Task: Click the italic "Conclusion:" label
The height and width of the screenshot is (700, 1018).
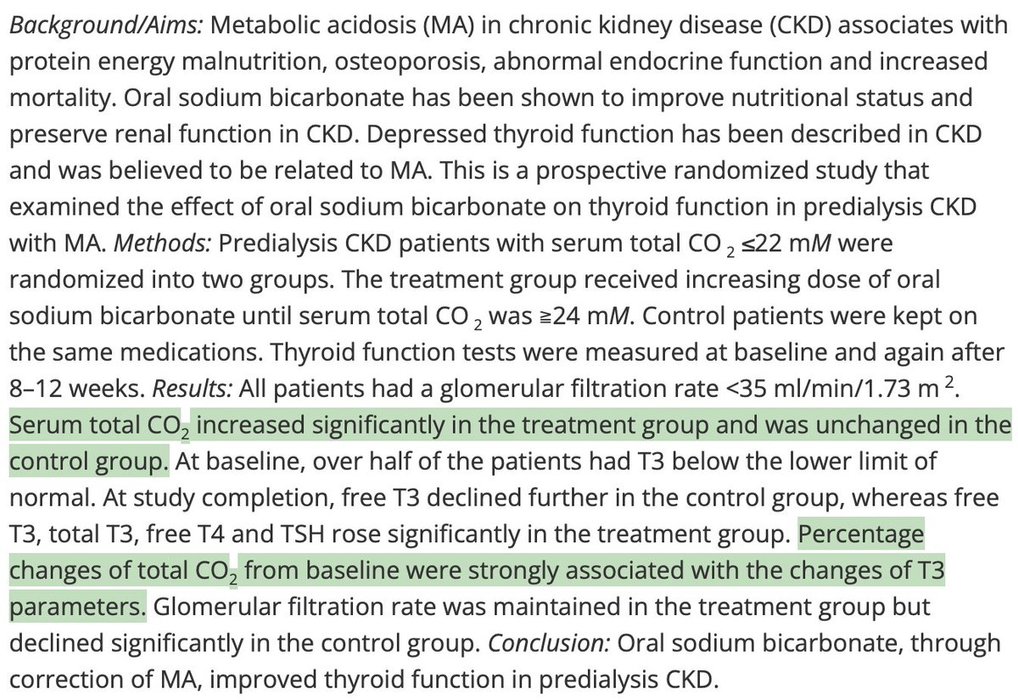Action: pos(549,644)
